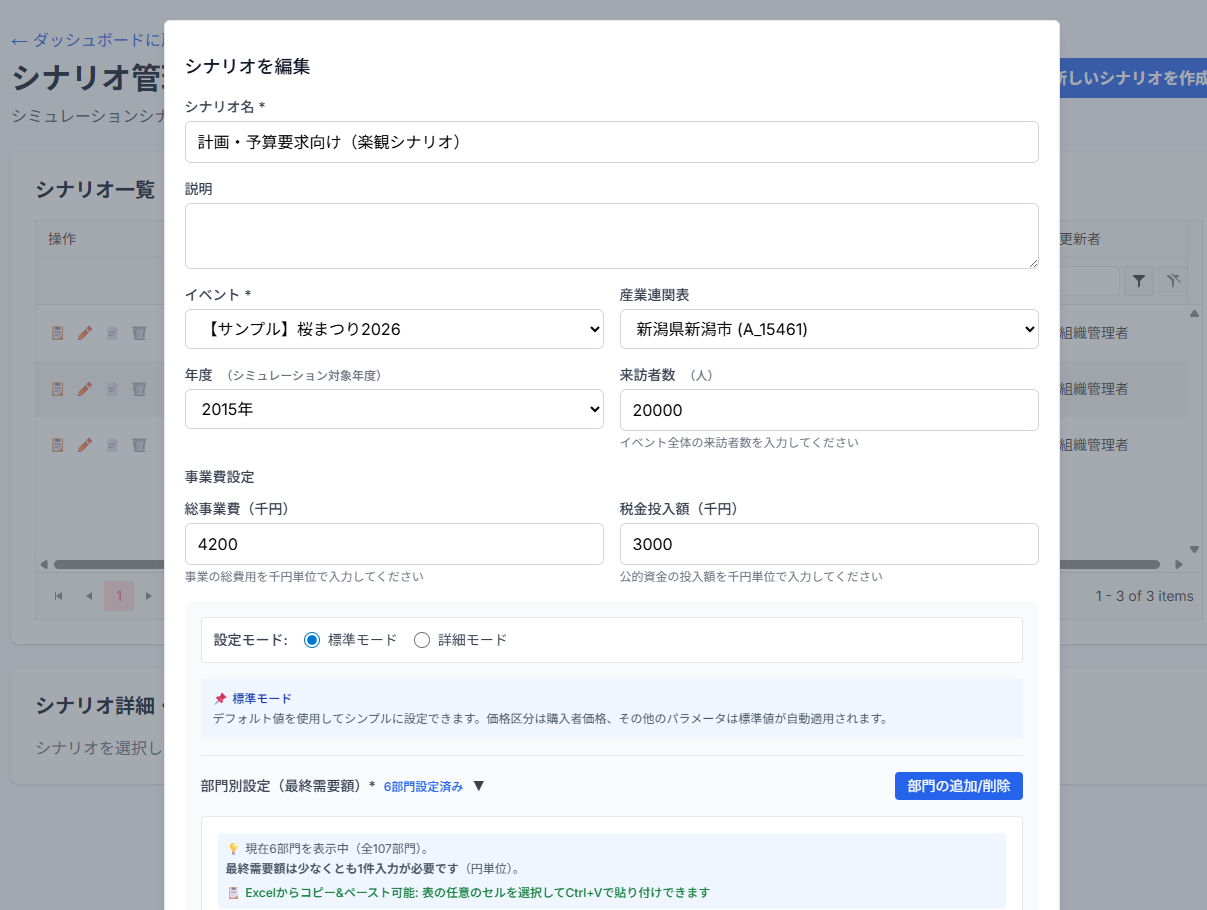
Task: Click the シナリオ一覧 heading
Action: pos(95,189)
